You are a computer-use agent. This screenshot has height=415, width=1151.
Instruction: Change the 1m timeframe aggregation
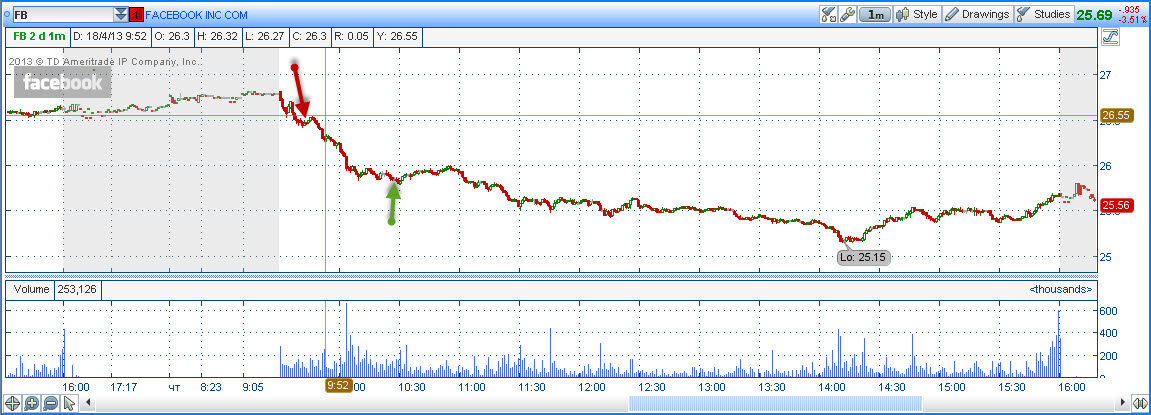click(x=875, y=14)
